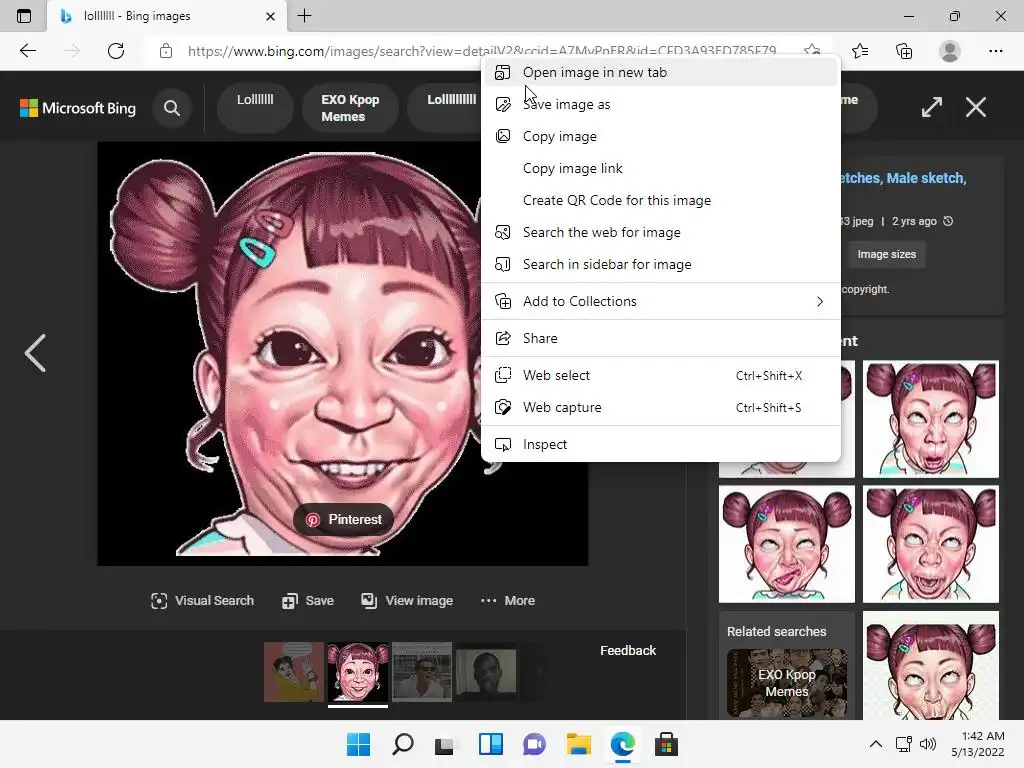
Task: Select the first filmstrip thumbnail
Action: pyautogui.click(x=294, y=672)
